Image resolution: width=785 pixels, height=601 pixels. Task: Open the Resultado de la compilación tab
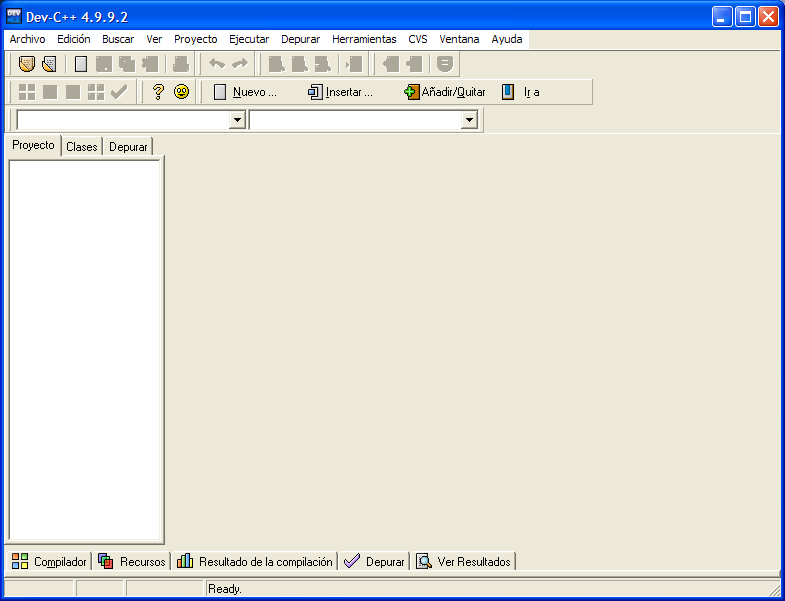point(255,561)
